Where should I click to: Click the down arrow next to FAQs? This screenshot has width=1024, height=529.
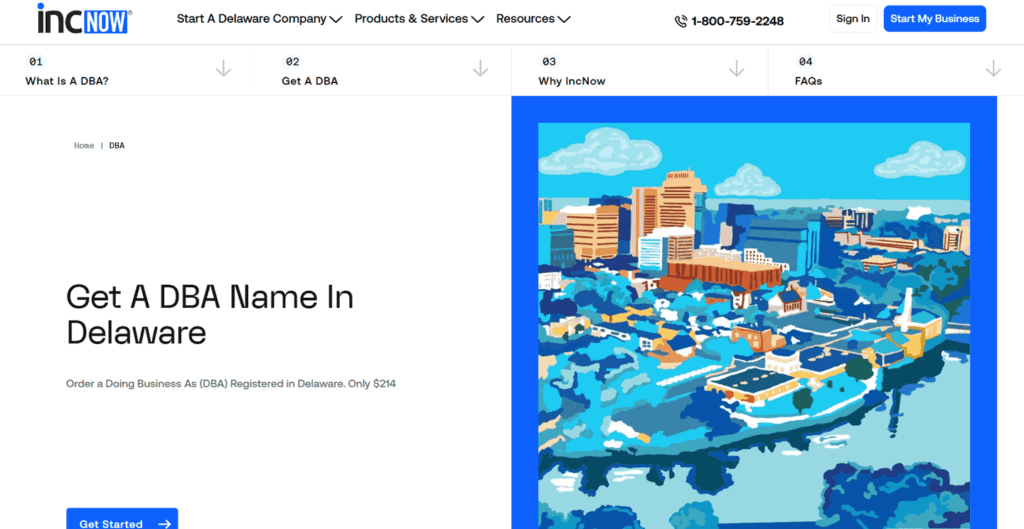[x=993, y=69]
